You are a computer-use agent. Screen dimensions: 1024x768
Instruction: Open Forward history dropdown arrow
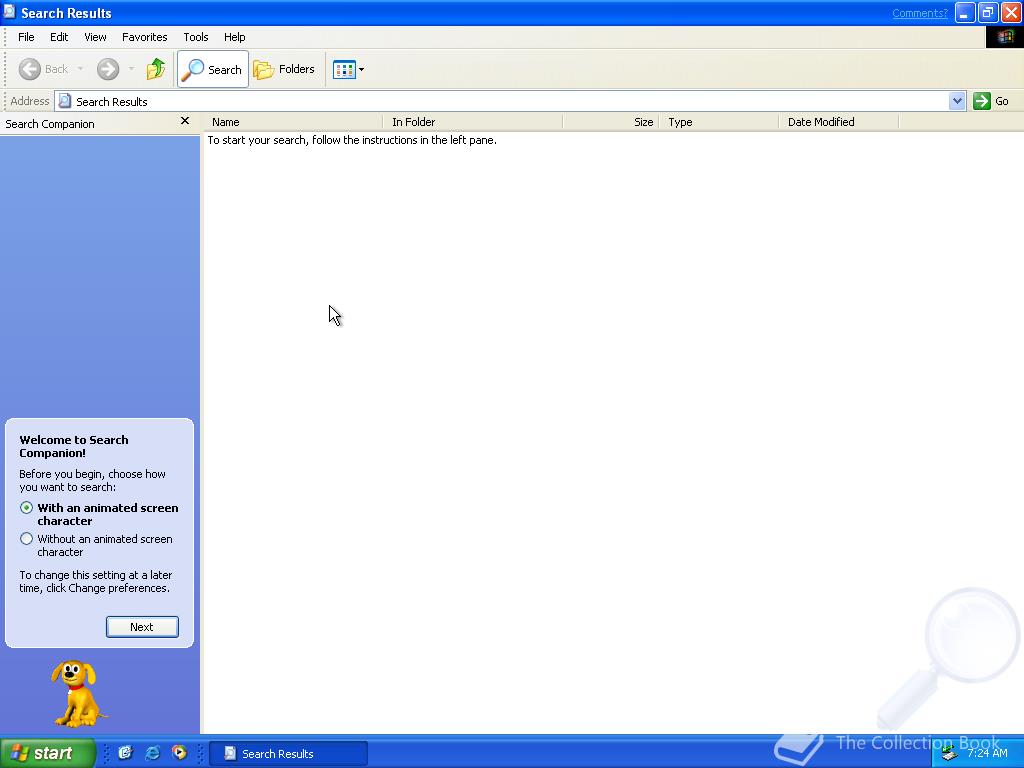click(131, 69)
